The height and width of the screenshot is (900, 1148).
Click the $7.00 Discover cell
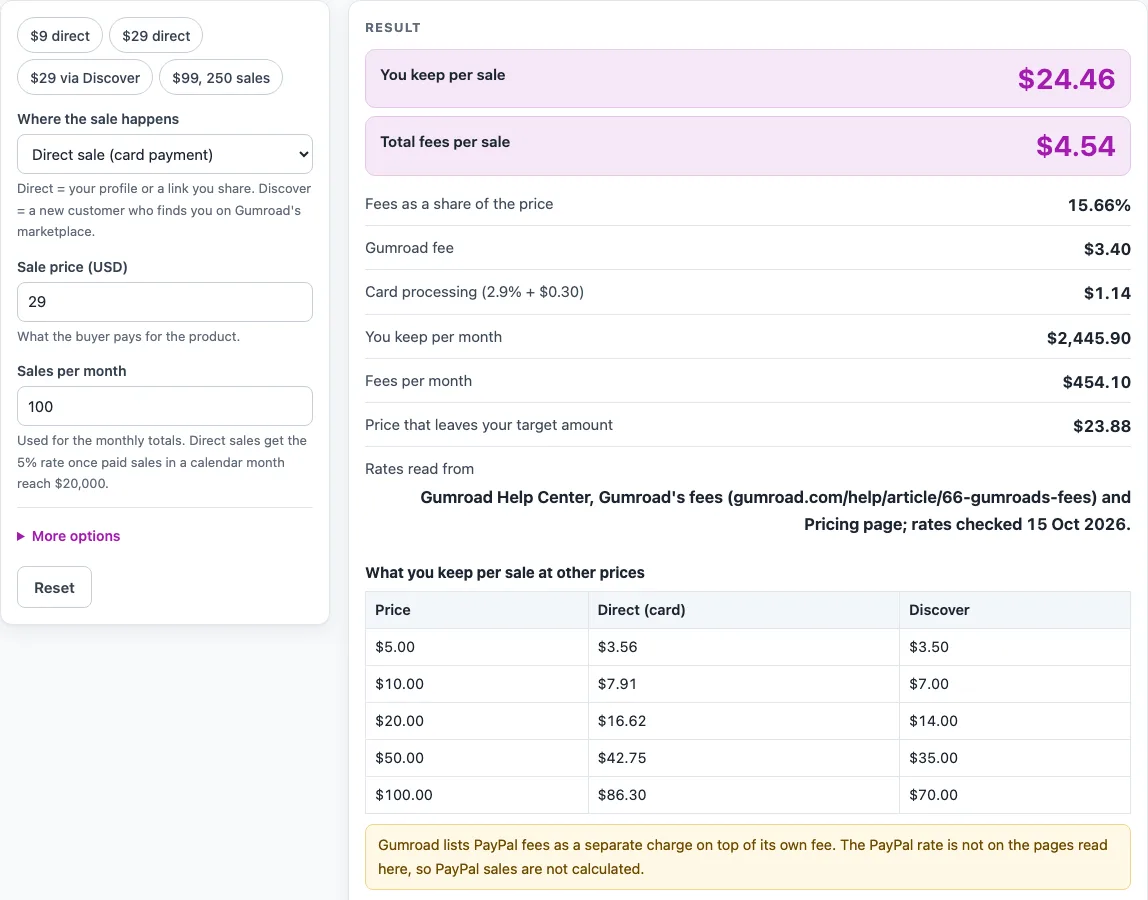click(1015, 684)
